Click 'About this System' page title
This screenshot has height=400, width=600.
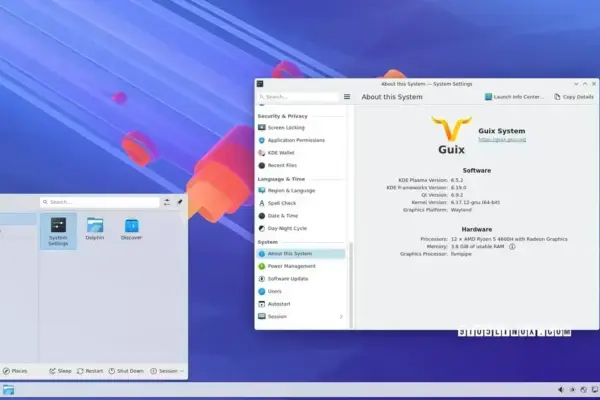point(392,97)
